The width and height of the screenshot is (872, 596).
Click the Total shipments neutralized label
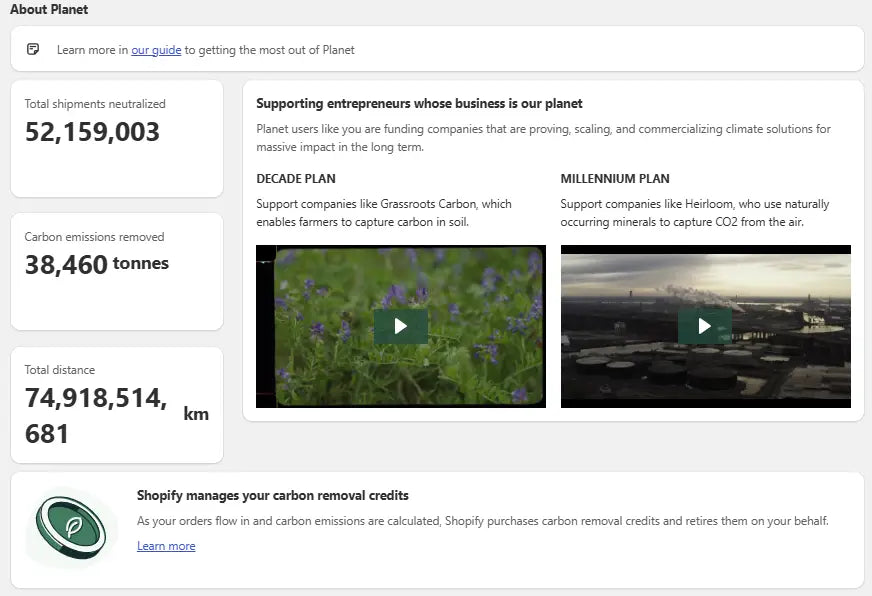point(95,104)
